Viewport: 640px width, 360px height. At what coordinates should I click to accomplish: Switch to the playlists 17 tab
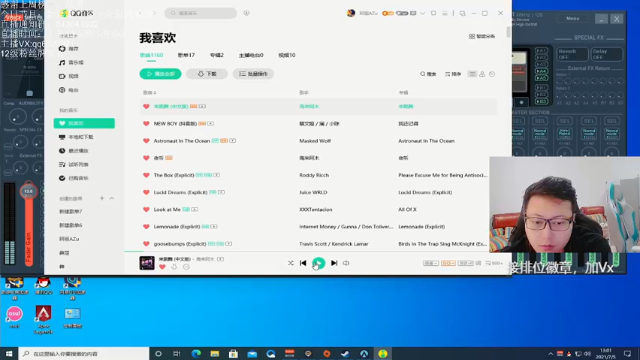pyautogui.click(x=186, y=55)
